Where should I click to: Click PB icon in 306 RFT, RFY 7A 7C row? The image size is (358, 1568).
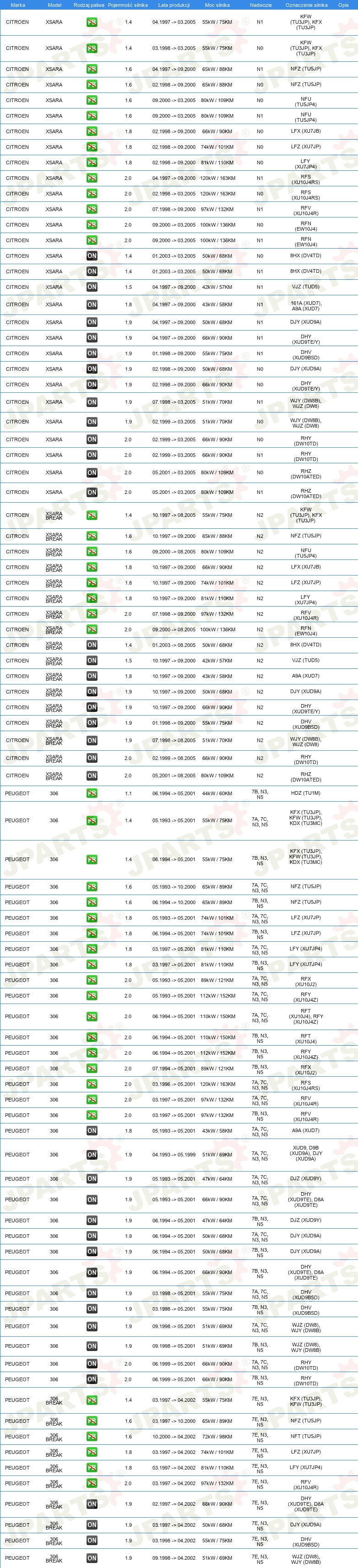point(92,1016)
